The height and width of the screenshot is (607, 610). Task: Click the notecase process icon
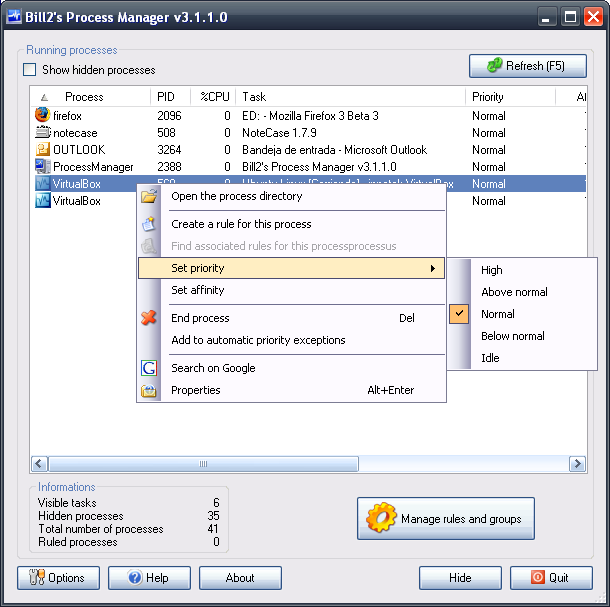[42, 132]
